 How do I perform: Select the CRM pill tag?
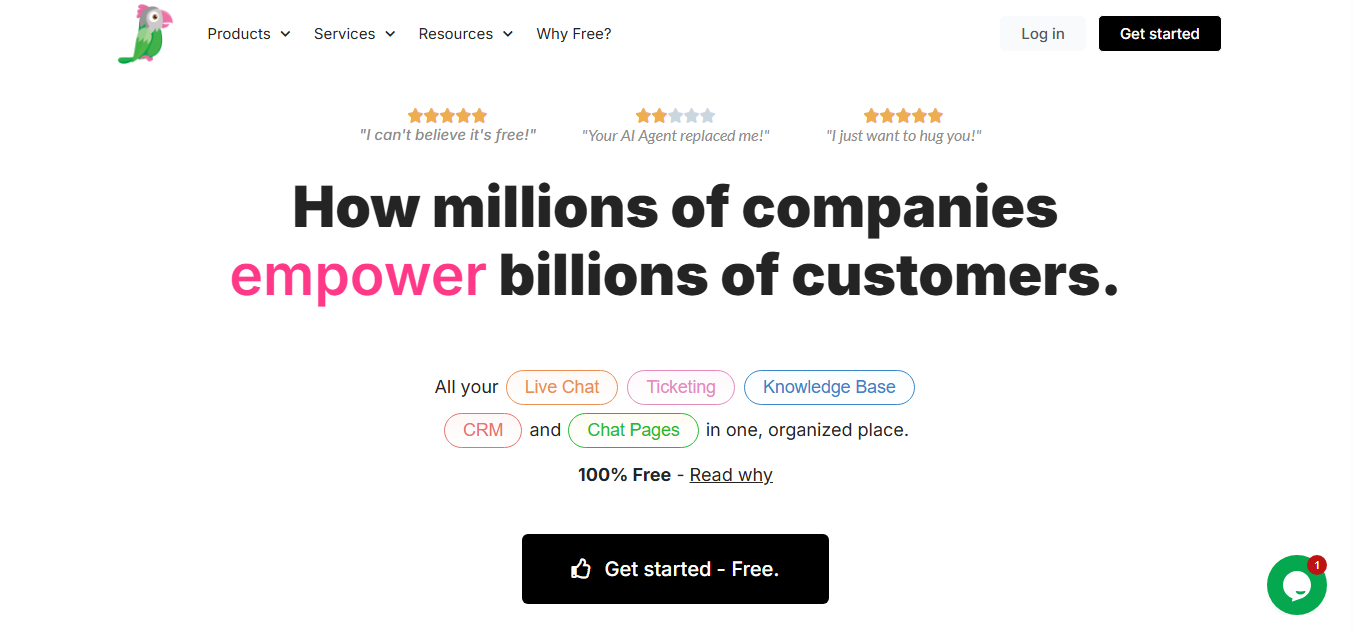(482, 430)
